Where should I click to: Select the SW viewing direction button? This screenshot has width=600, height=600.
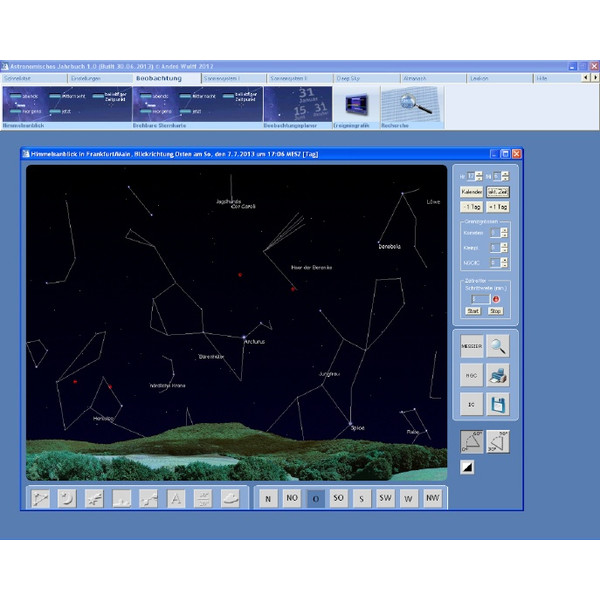point(387,498)
